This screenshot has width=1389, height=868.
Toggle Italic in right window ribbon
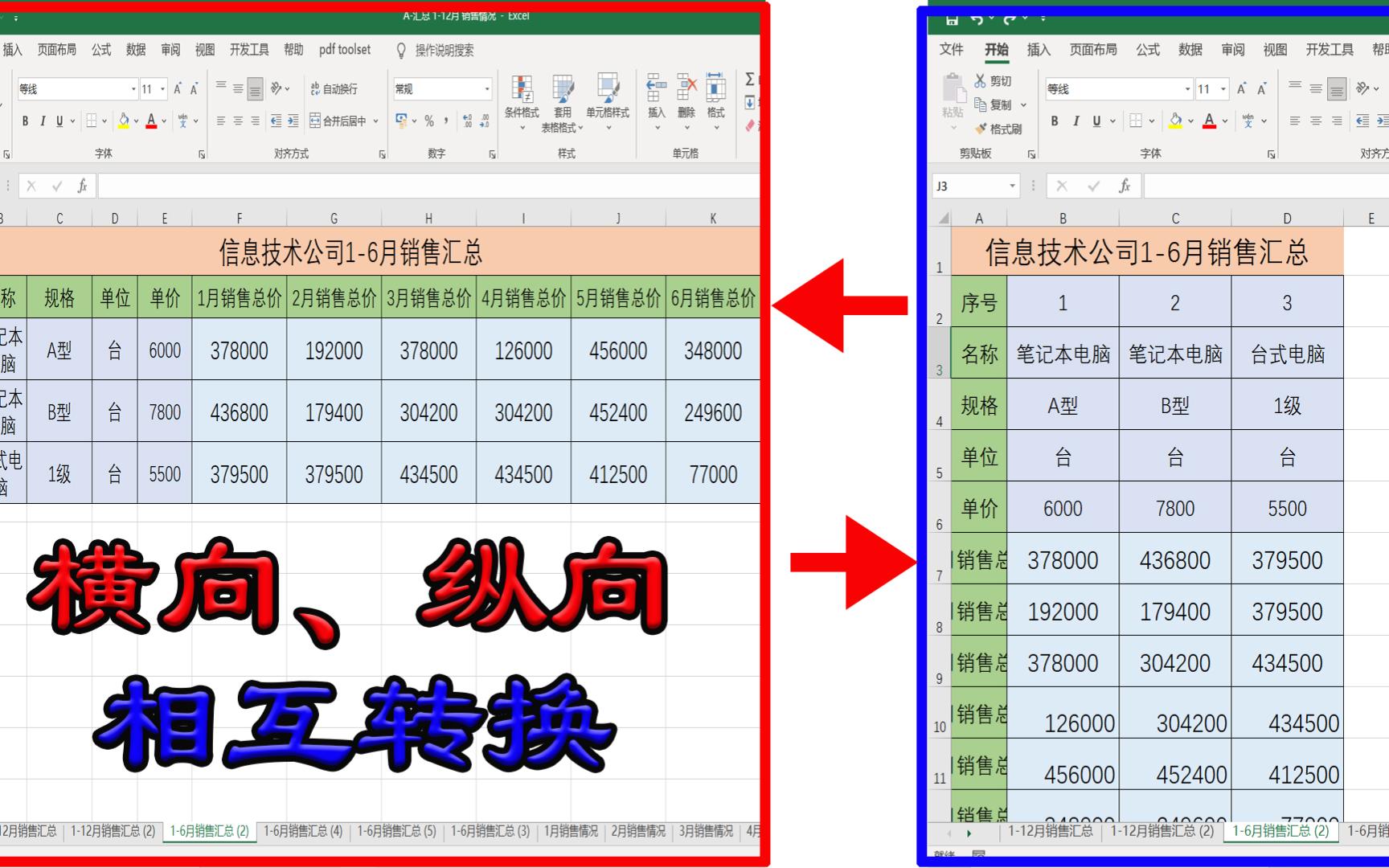(x=1076, y=121)
